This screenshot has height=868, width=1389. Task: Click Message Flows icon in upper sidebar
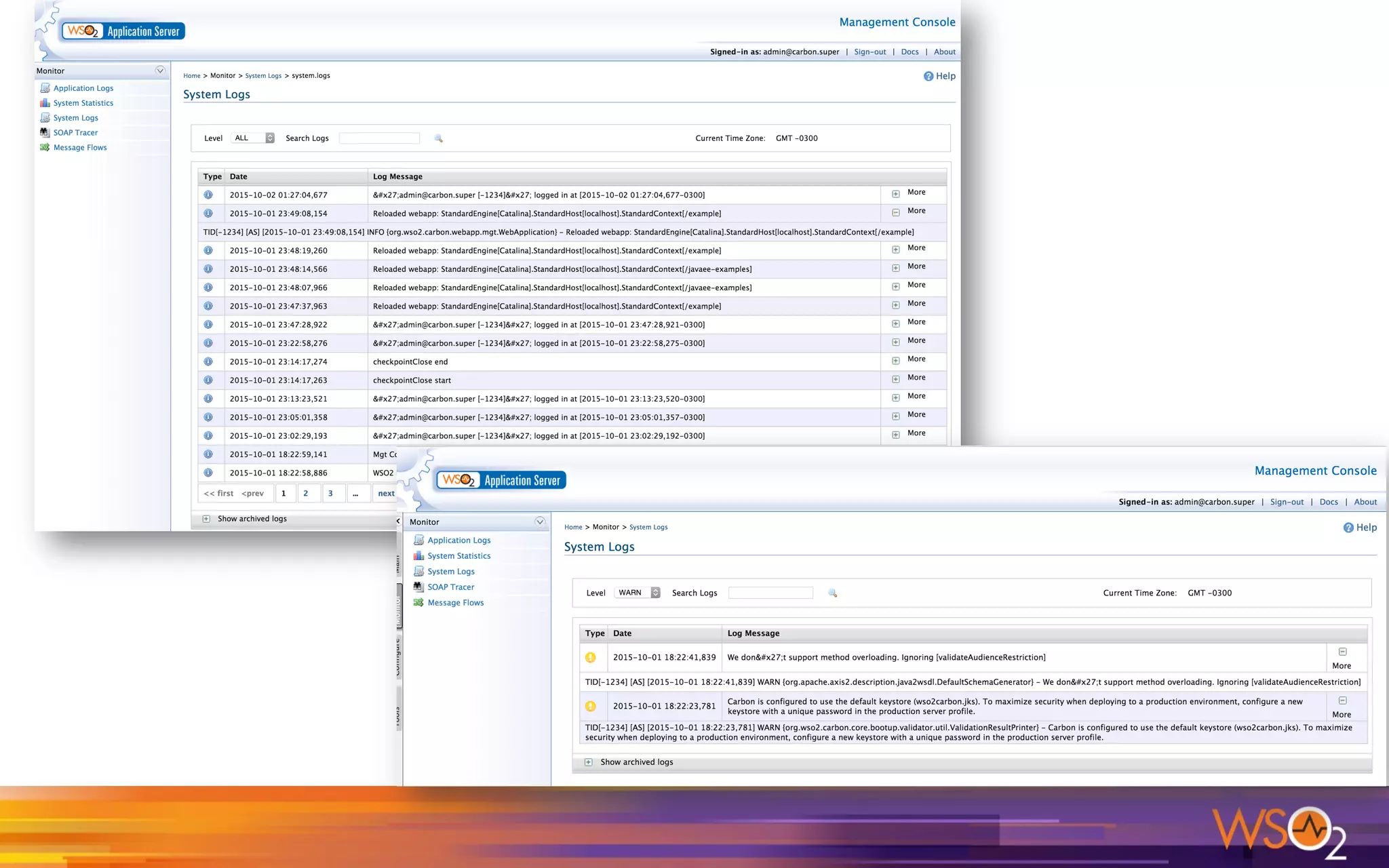point(45,147)
